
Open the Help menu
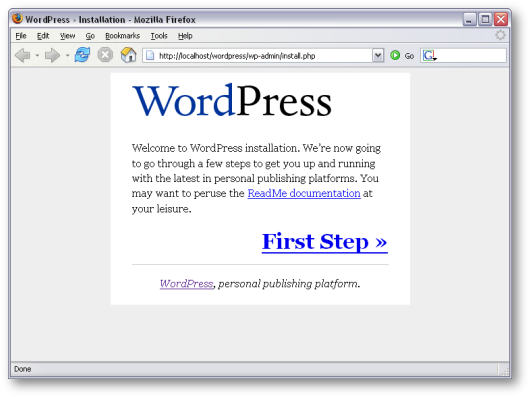click(x=185, y=36)
